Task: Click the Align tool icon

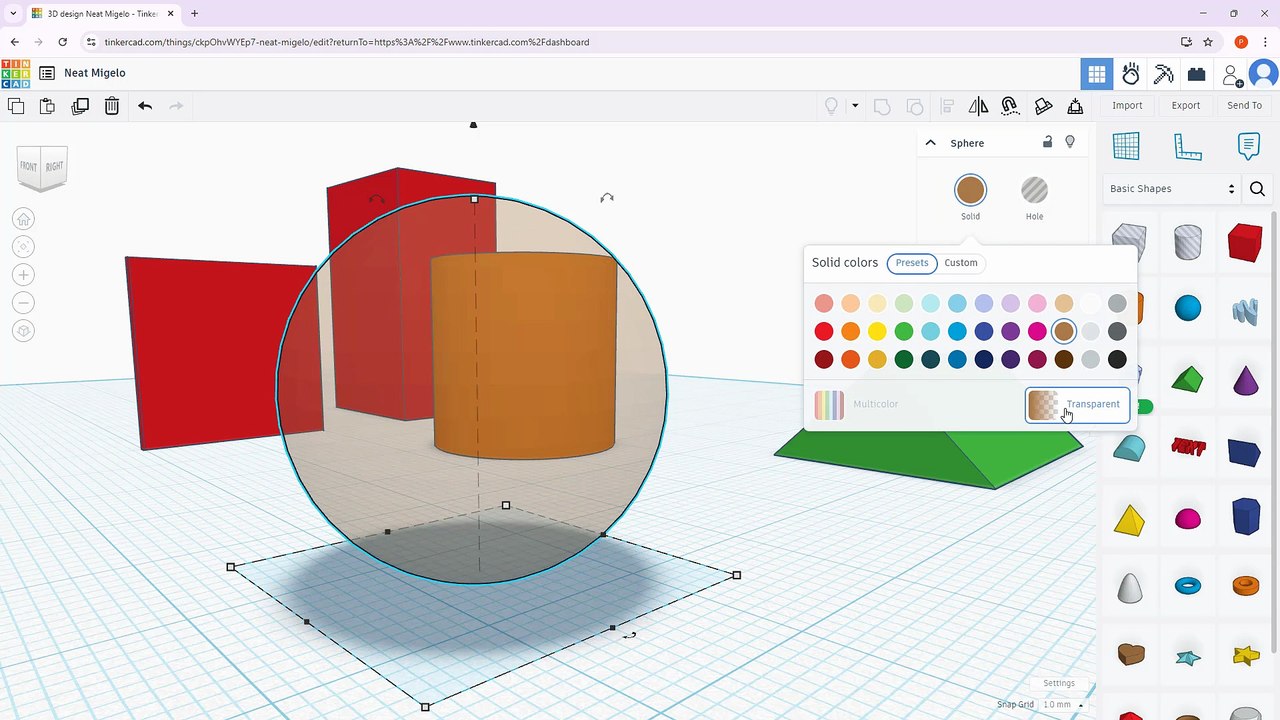Action: [947, 106]
